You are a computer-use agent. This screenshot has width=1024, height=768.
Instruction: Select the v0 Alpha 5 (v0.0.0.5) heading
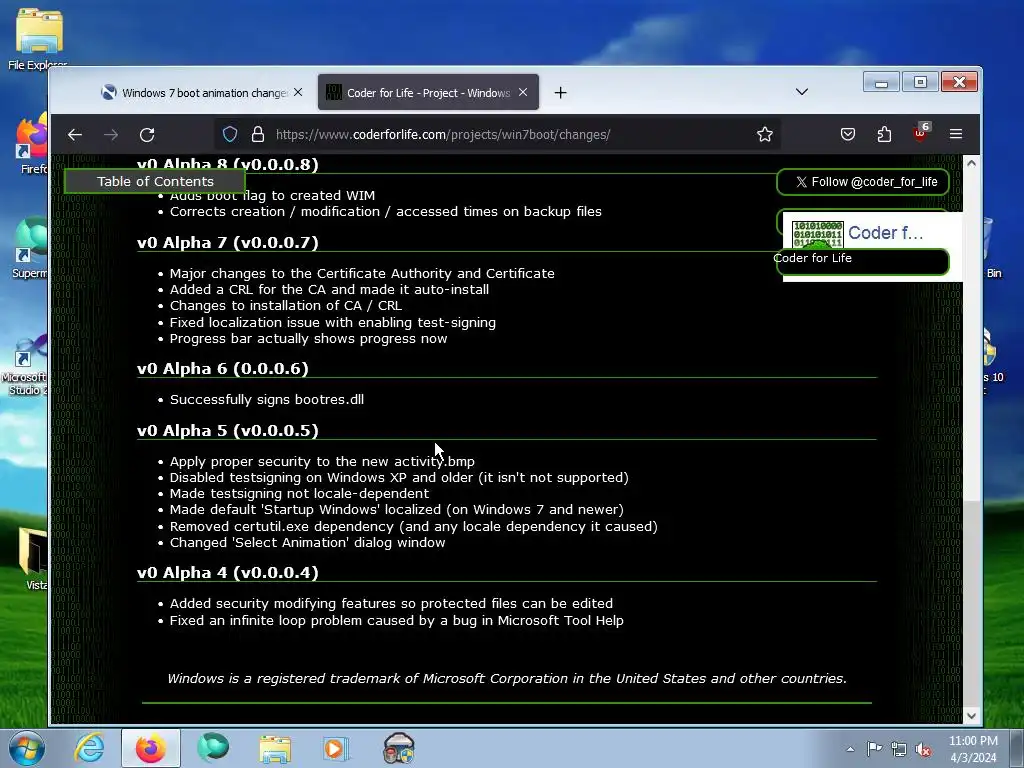[228, 431]
